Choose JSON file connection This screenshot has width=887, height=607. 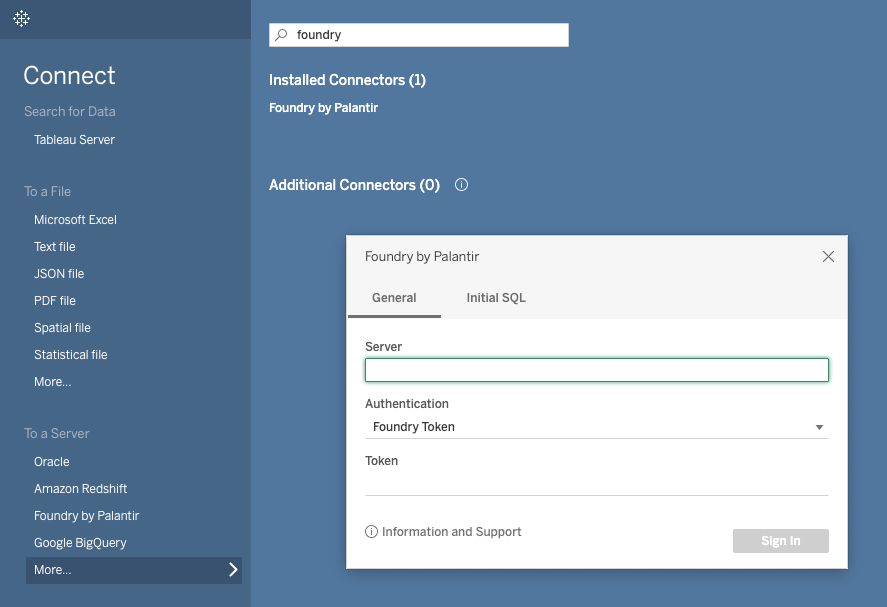tap(59, 274)
